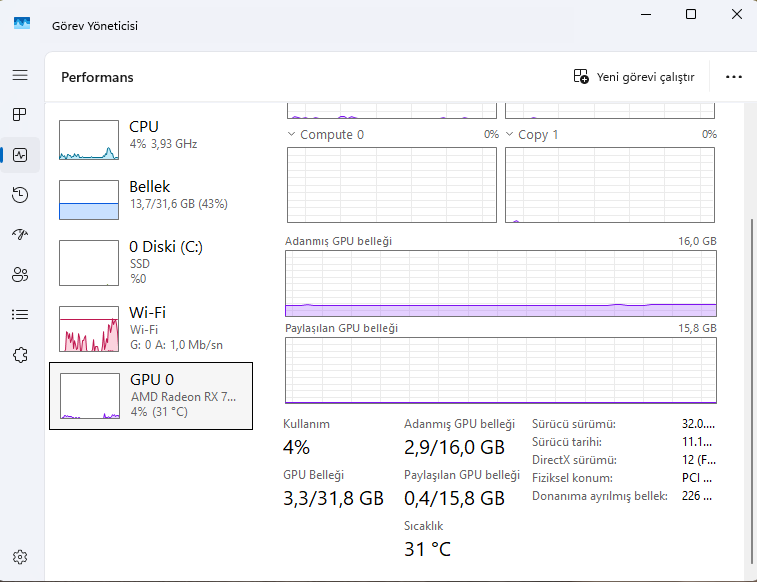Screen dimensions: 757x582
Task: Show the 0 Diski (C:) performance view
Action: 150,261
